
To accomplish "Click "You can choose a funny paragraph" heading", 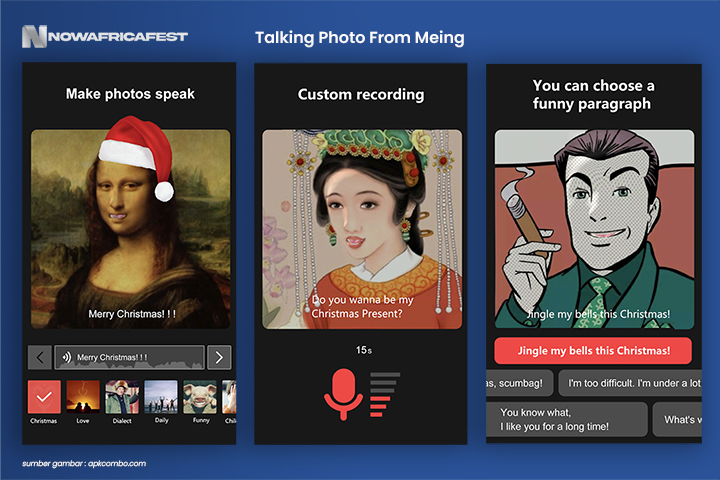I will click(x=592, y=95).
